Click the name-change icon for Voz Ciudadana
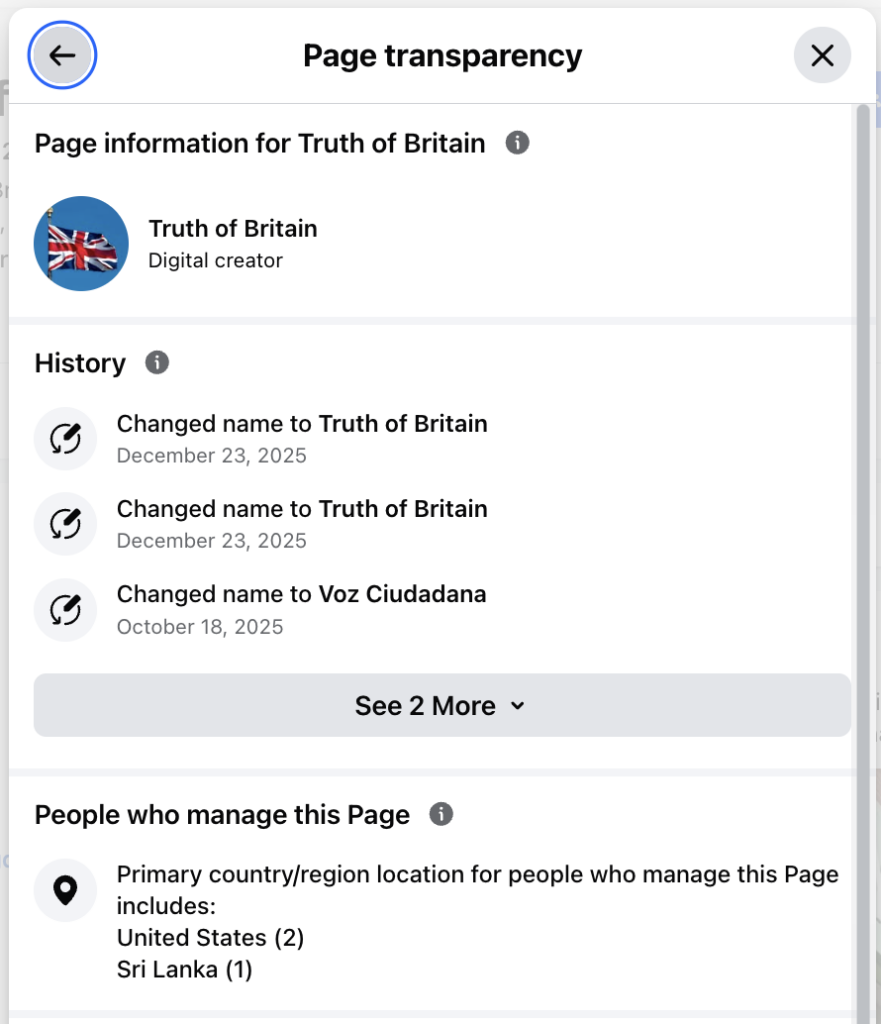Screen dimensions: 881x1024 point(65,609)
